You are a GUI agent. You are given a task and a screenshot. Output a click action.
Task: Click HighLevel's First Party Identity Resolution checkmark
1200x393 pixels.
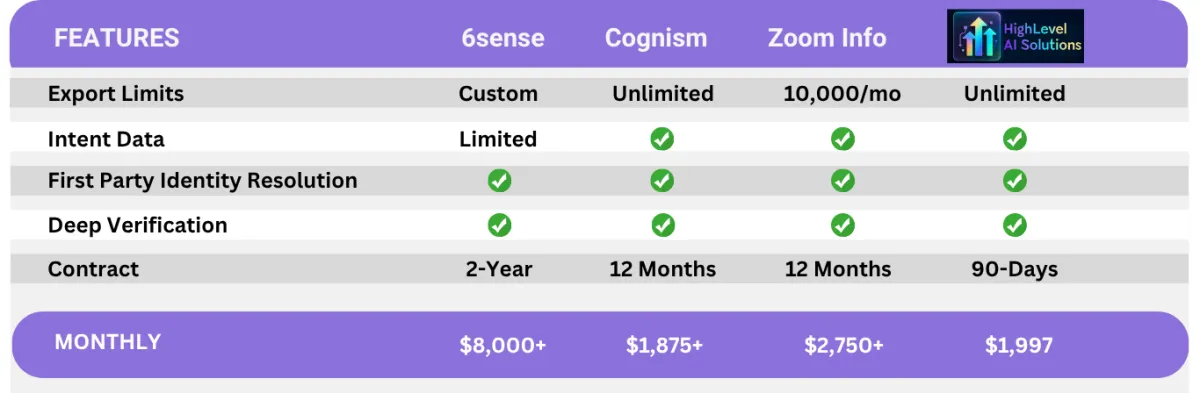[1015, 181]
